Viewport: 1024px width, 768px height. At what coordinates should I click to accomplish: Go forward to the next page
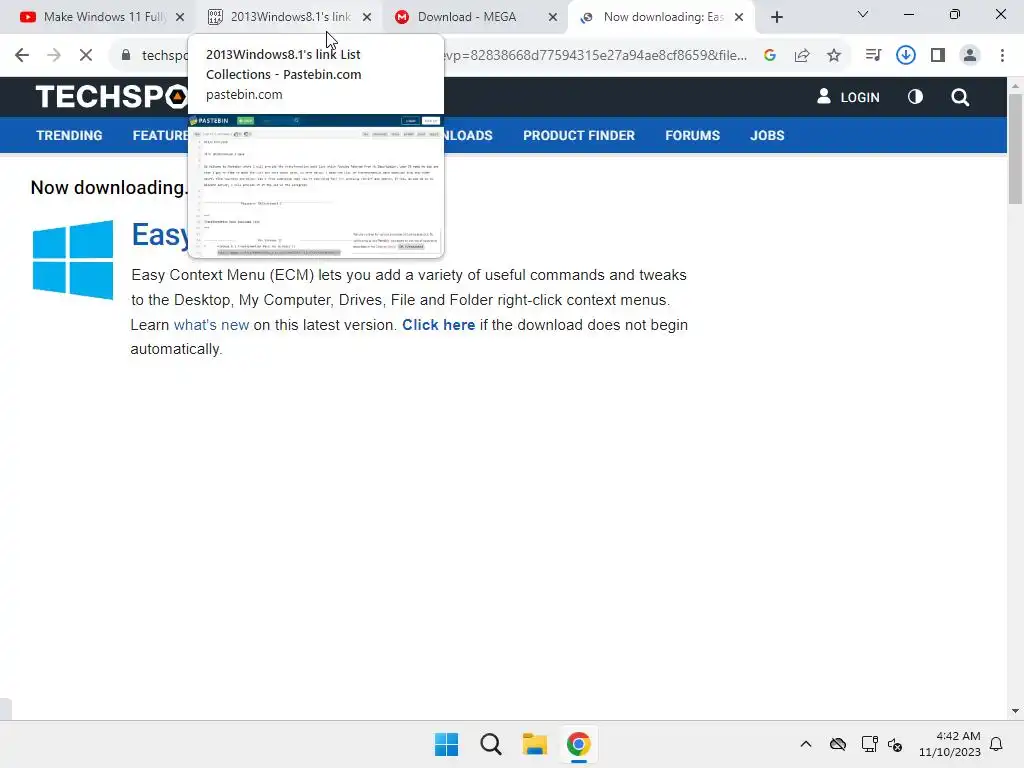pyautogui.click(x=54, y=56)
